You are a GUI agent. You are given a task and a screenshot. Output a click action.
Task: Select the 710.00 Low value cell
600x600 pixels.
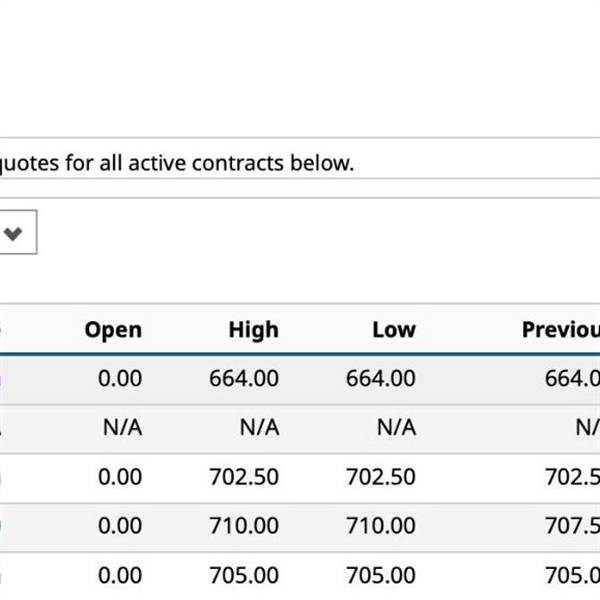point(381,526)
